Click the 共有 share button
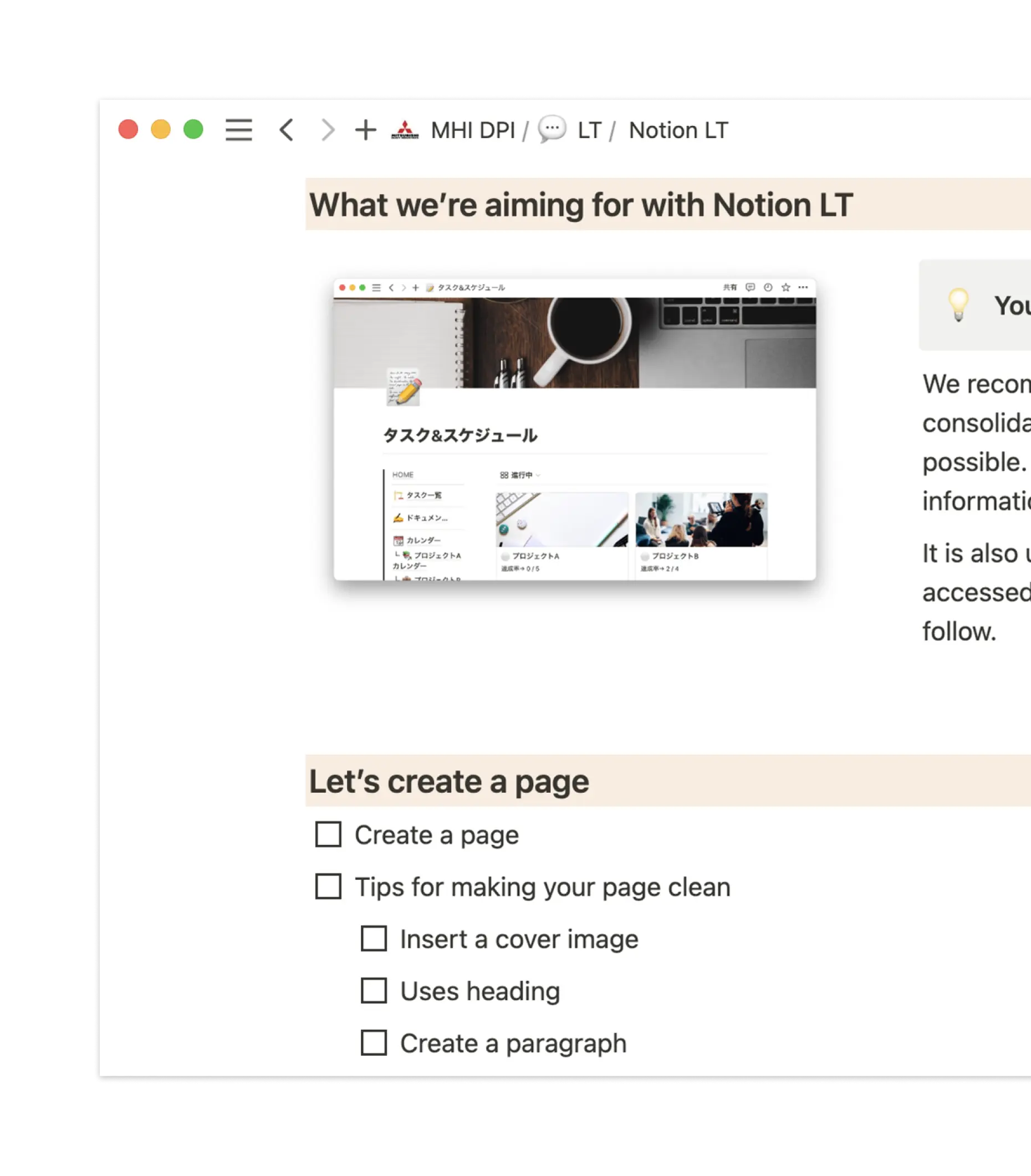Viewport: 1031px width, 1176px height. coord(730,287)
